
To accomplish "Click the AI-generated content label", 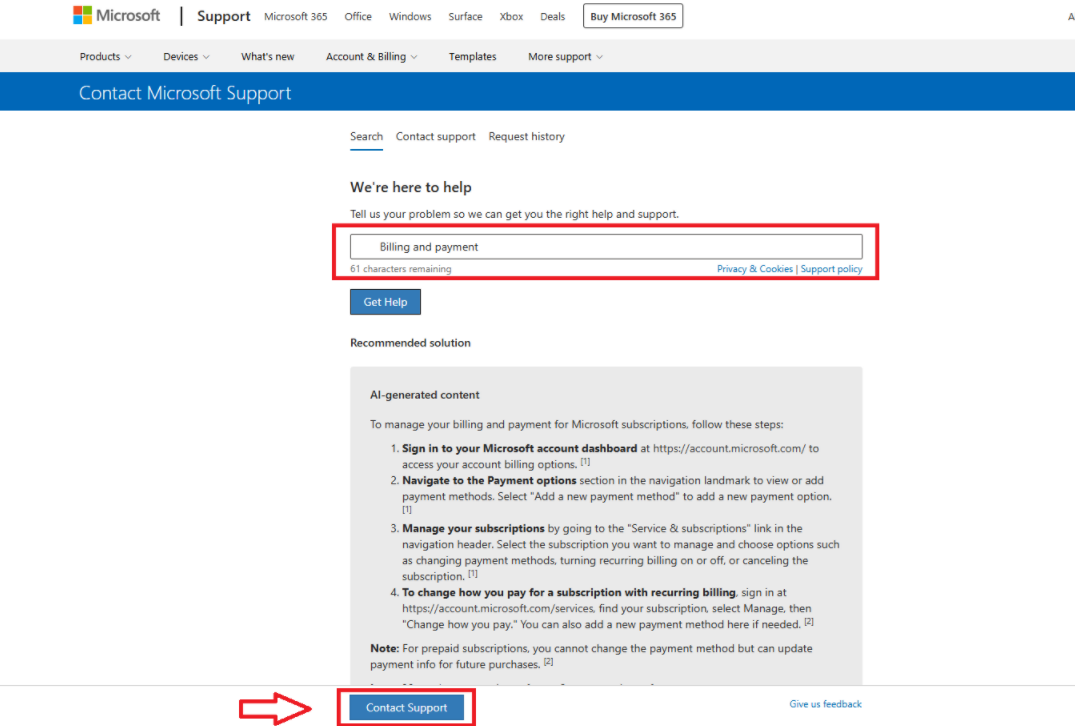I will [424, 395].
